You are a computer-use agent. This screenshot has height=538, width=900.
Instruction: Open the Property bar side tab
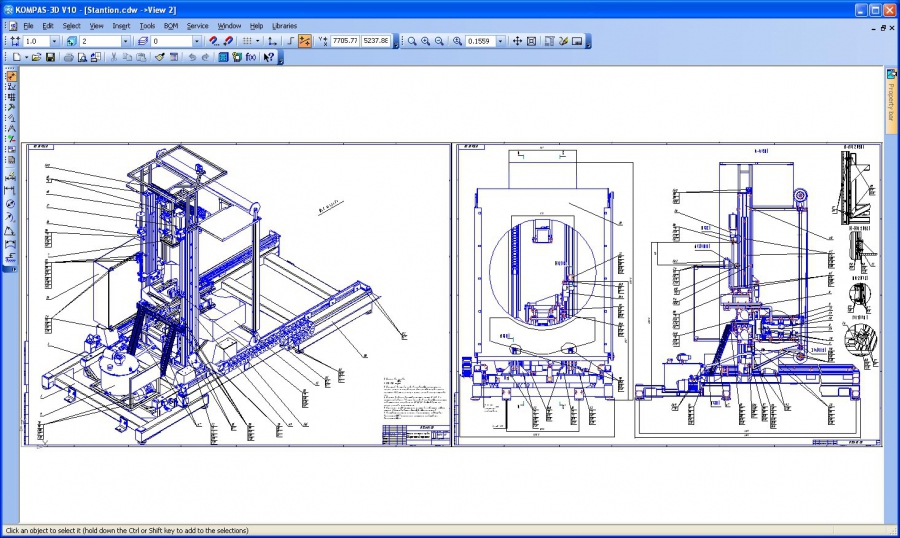pyautogui.click(x=890, y=100)
